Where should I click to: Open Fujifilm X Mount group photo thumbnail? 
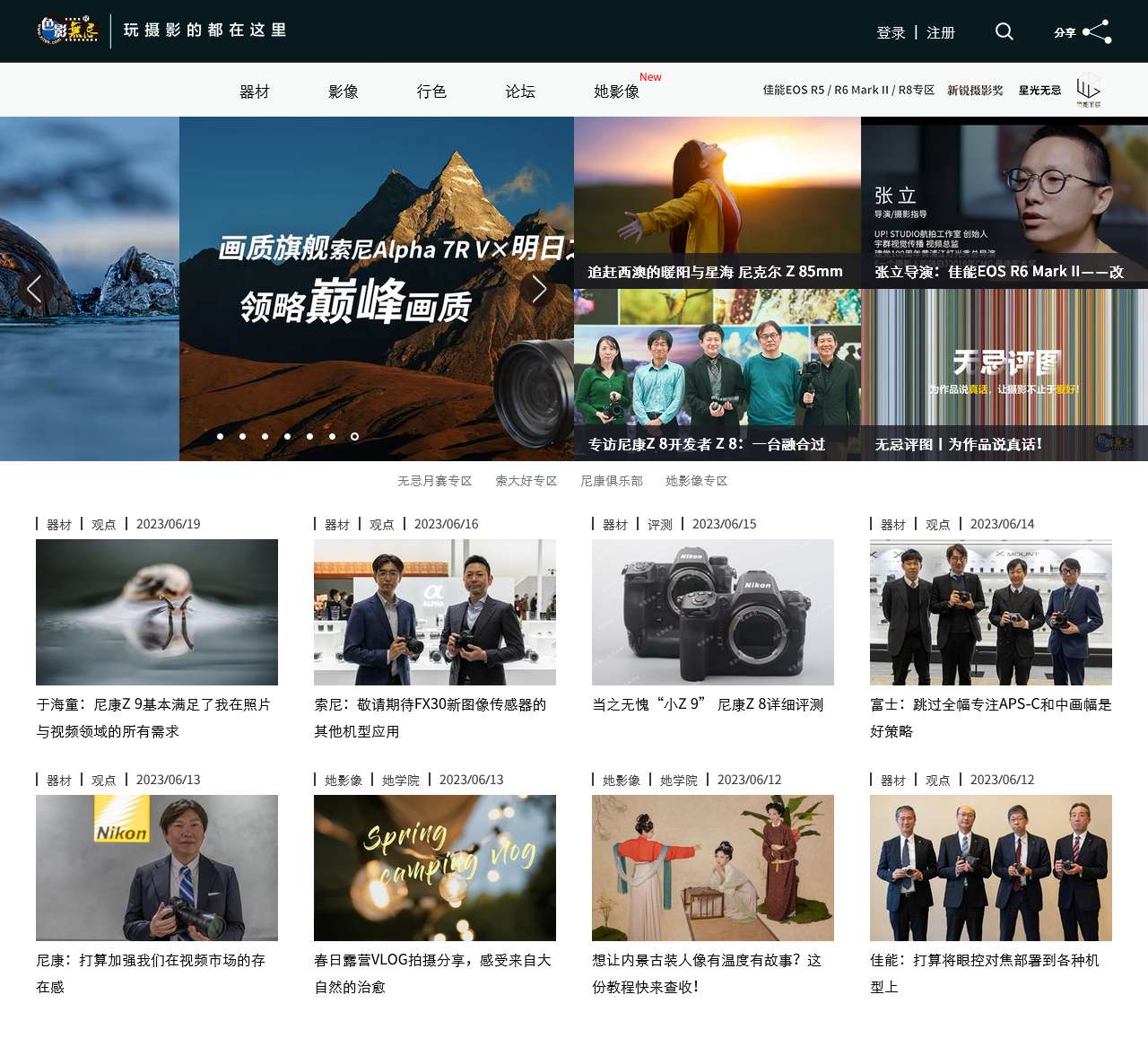(x=991, y=612)
